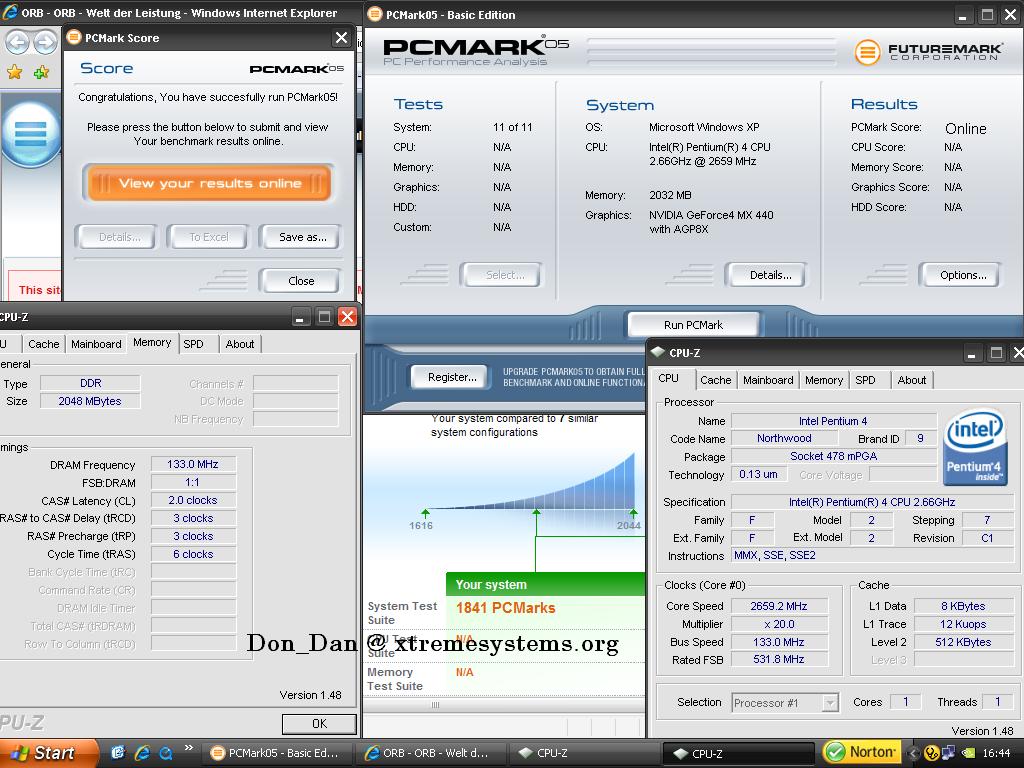Show hidden tray icons arrow
Image resolution: width=1024 pixels, height=768 pixels.
point(913,753)
